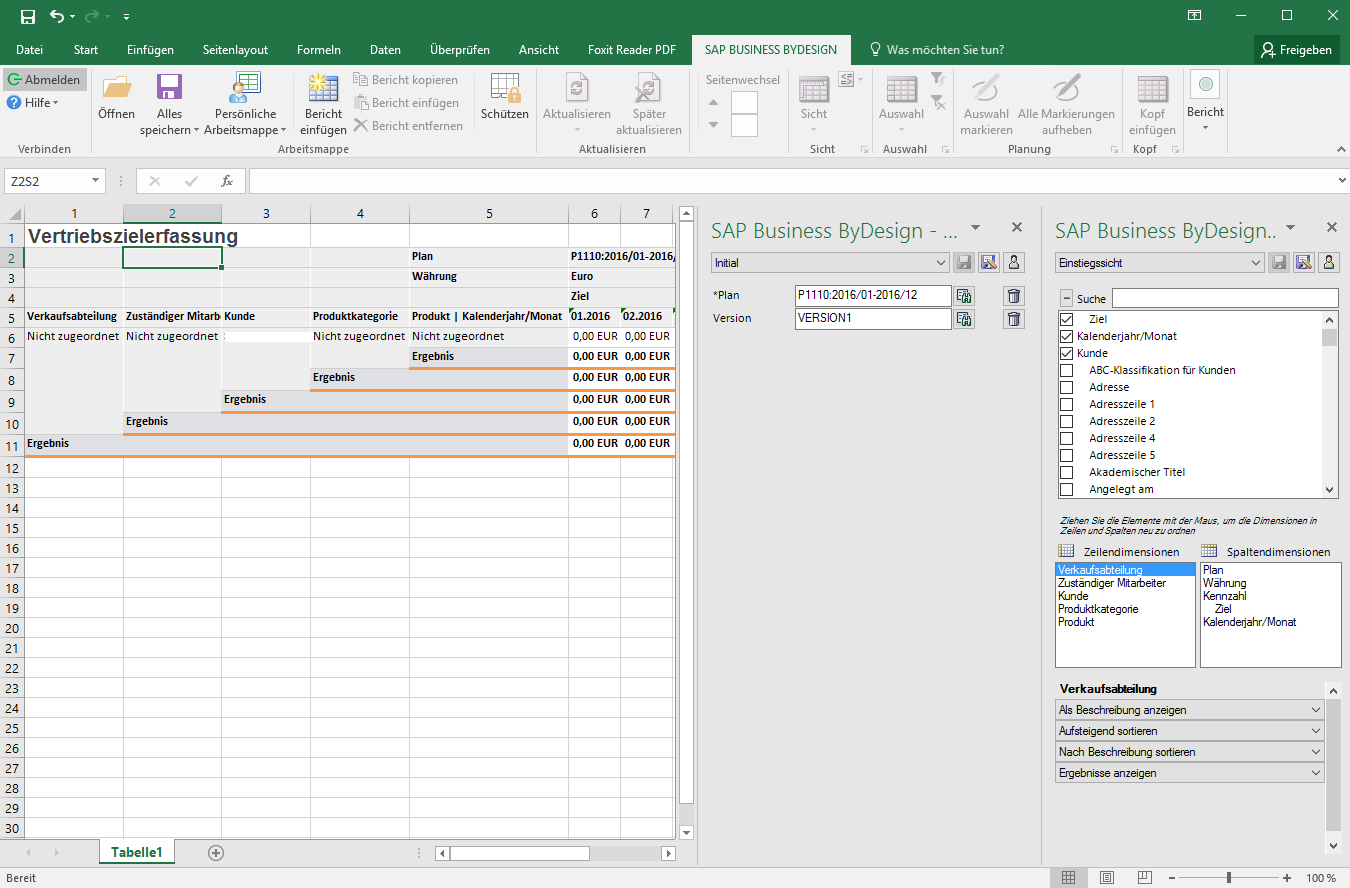Uncheck the Kunde checkbox

[1066, 353]
